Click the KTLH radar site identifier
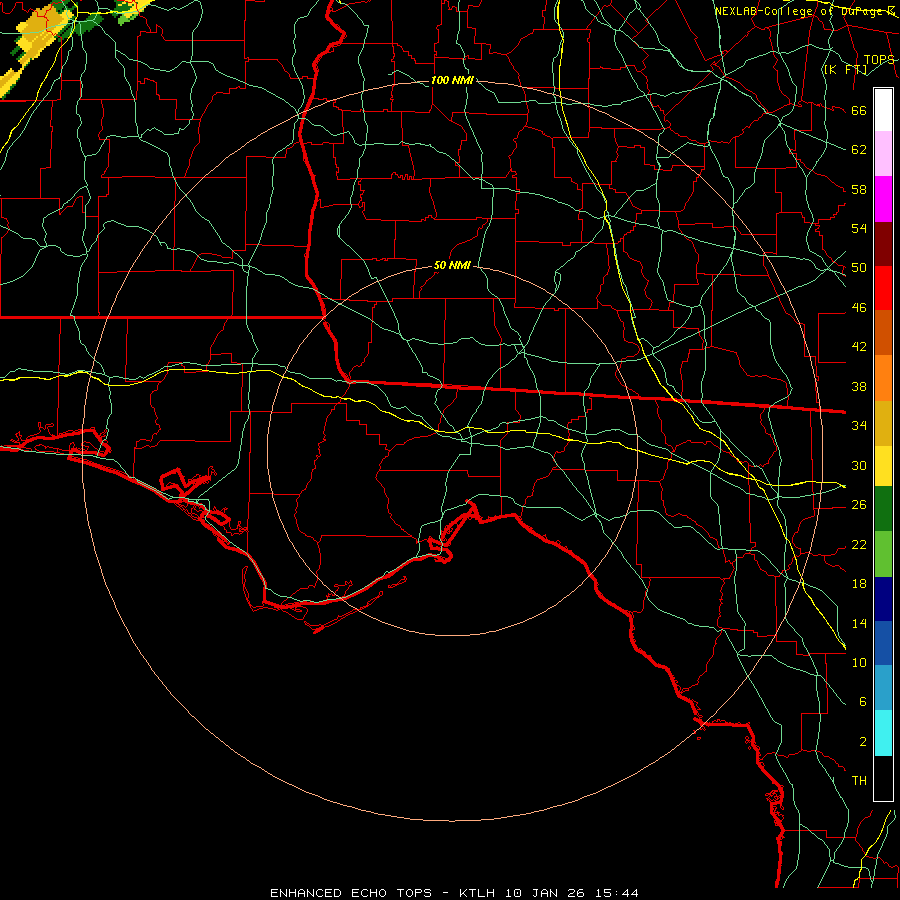900x900 pixels. click(x=479, y=893)
